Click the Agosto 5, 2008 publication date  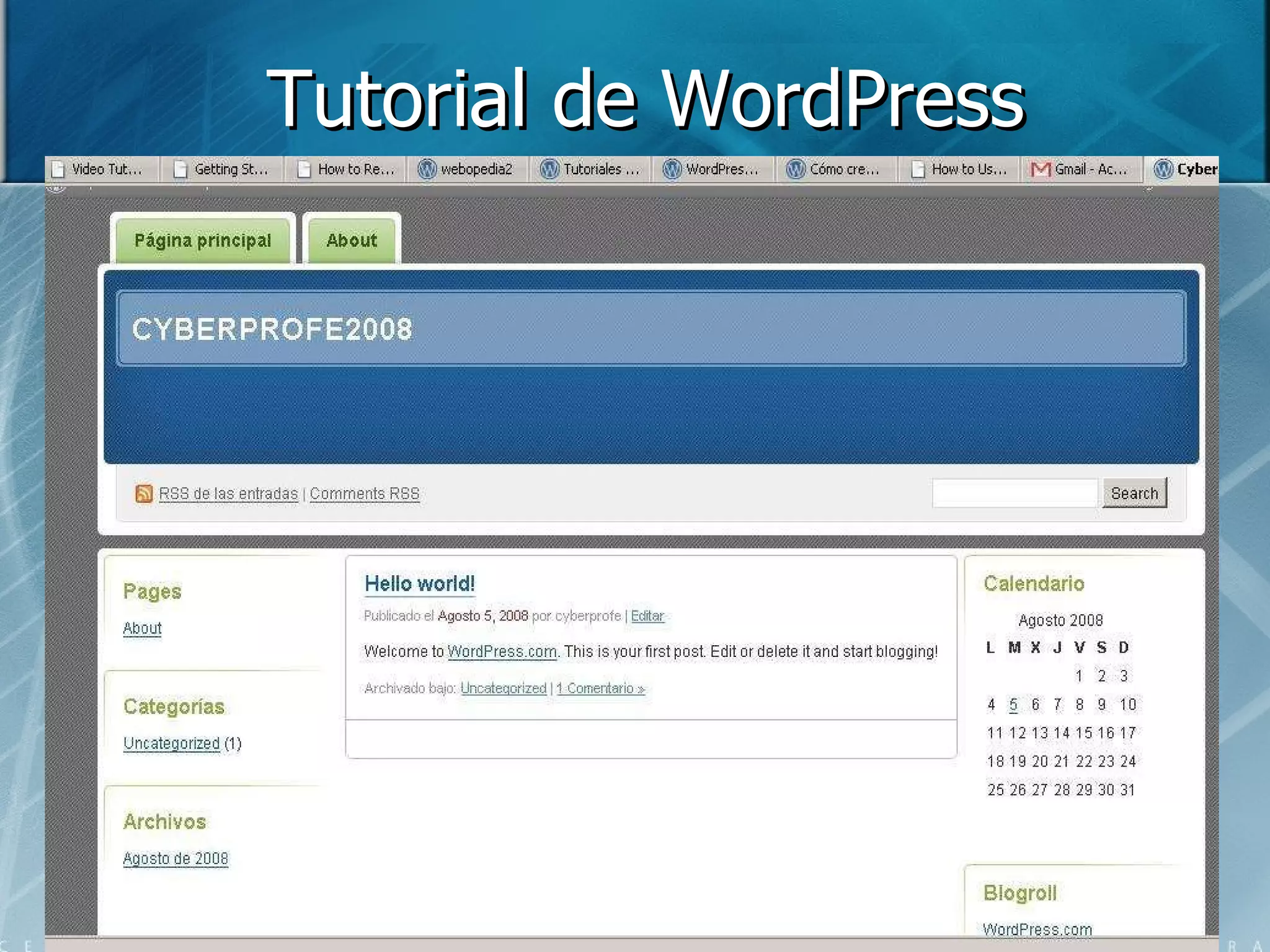[x=483, y=616]
